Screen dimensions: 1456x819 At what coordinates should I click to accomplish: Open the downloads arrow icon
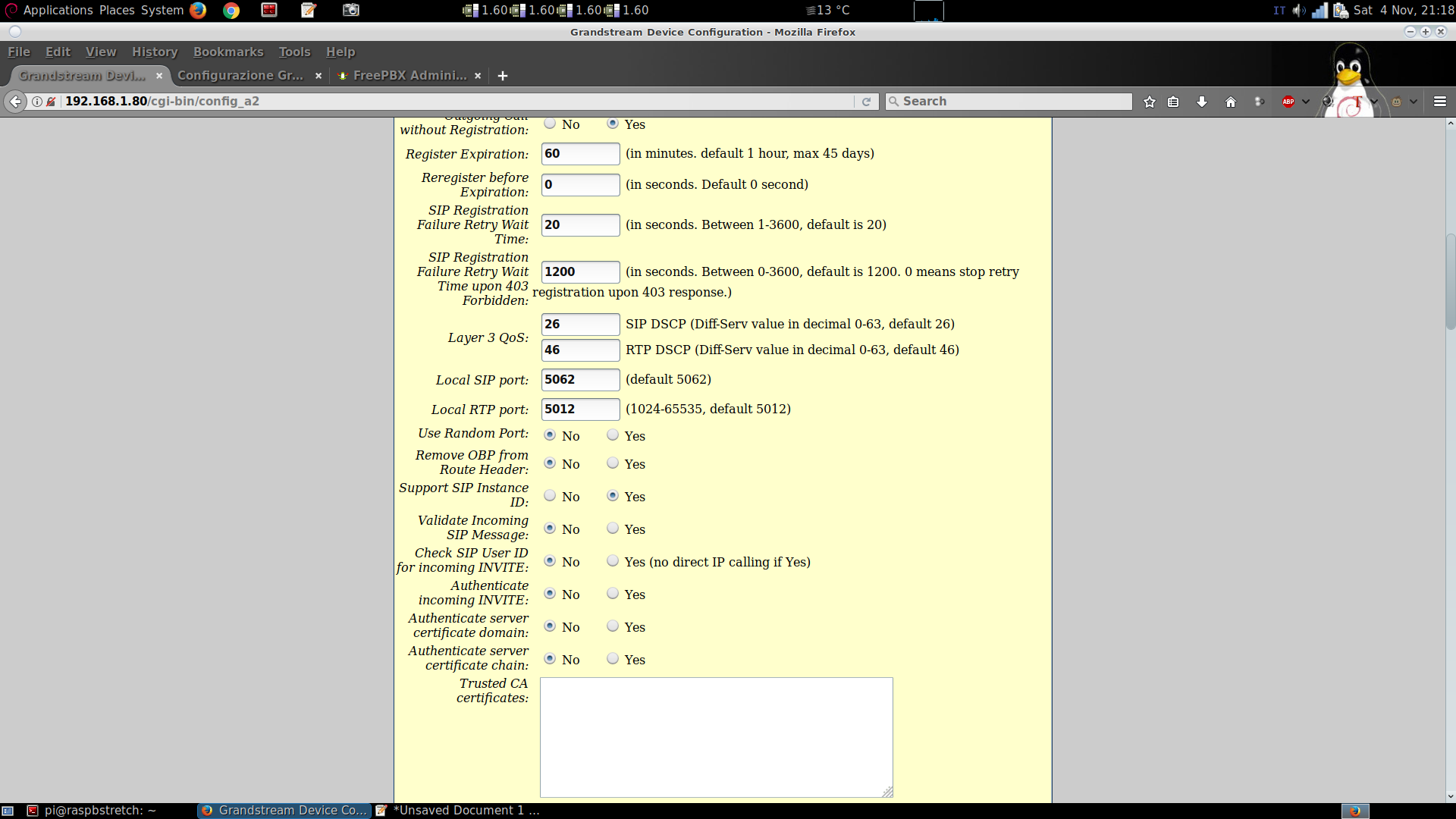(x=1202, y=102)
